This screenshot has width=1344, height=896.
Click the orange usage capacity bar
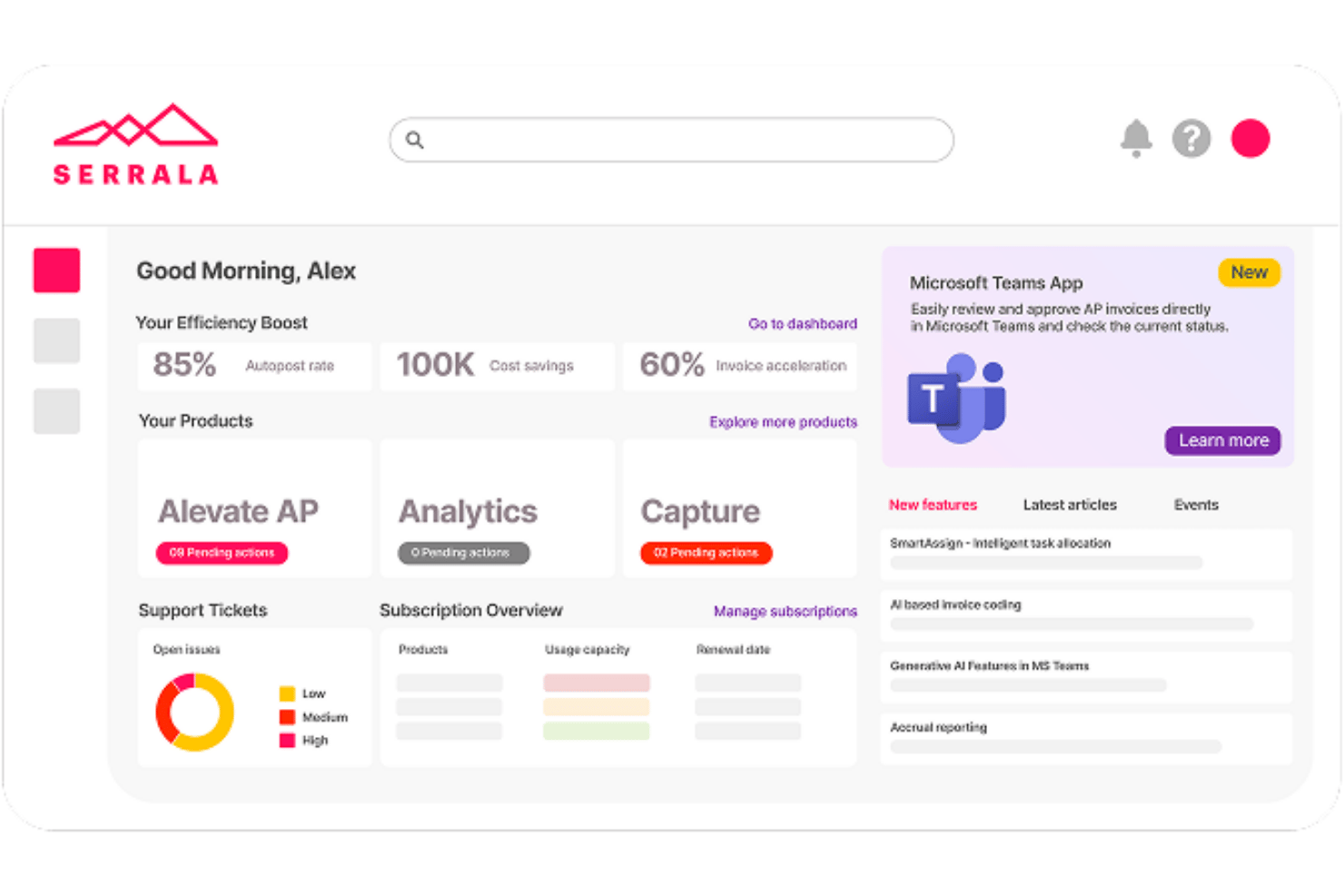click(597, 707)
